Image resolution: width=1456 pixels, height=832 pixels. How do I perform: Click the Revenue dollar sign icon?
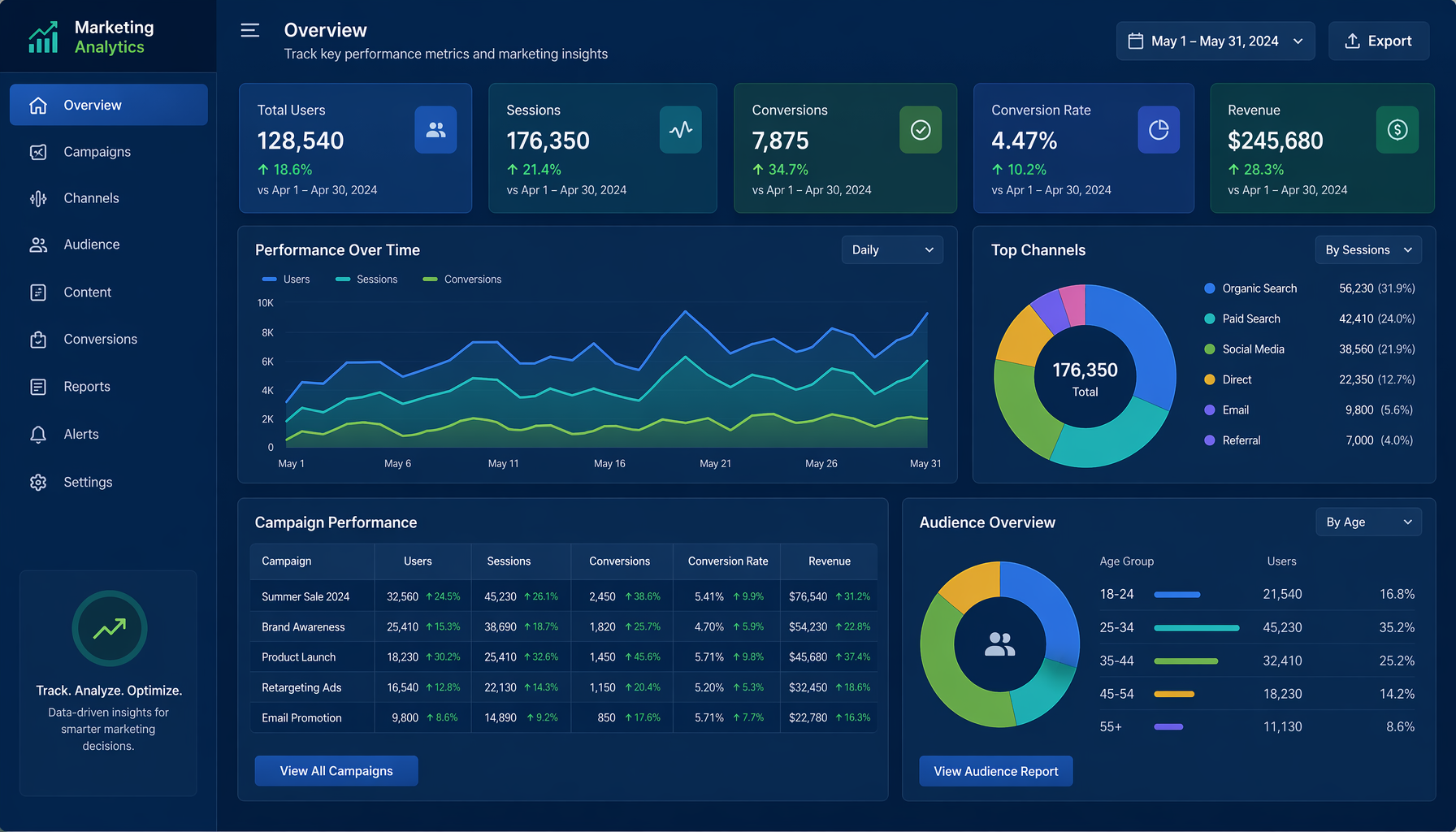tap(1397, 130)
